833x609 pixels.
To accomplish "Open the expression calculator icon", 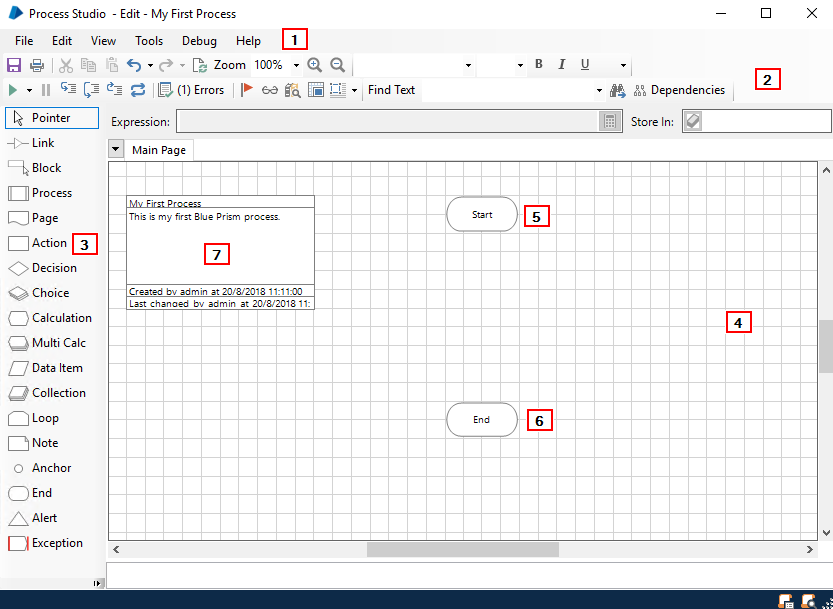I will point(609,122).
